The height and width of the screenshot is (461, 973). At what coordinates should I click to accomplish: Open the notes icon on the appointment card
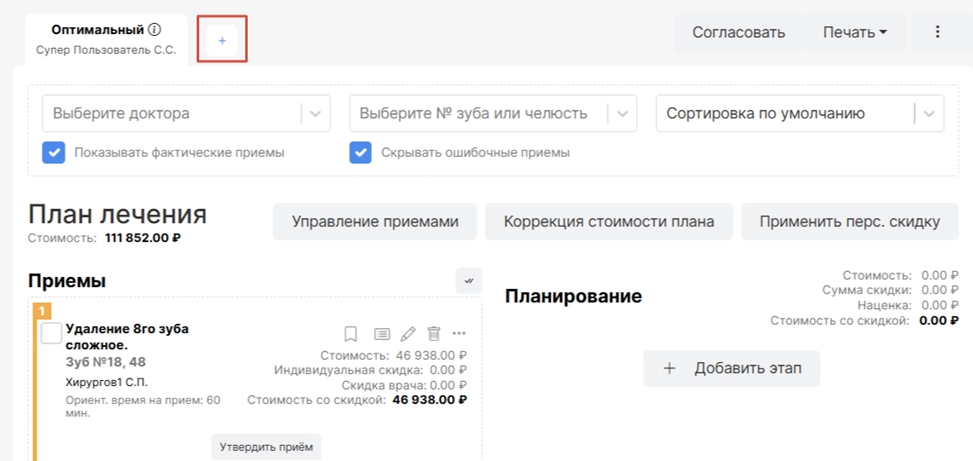coord(381,333)
